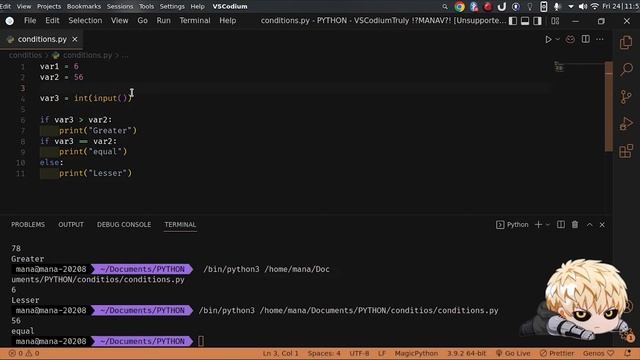Change indentation via Spaces: 4
The height and width of the screenshot is (360, 640).
(324, 353)
